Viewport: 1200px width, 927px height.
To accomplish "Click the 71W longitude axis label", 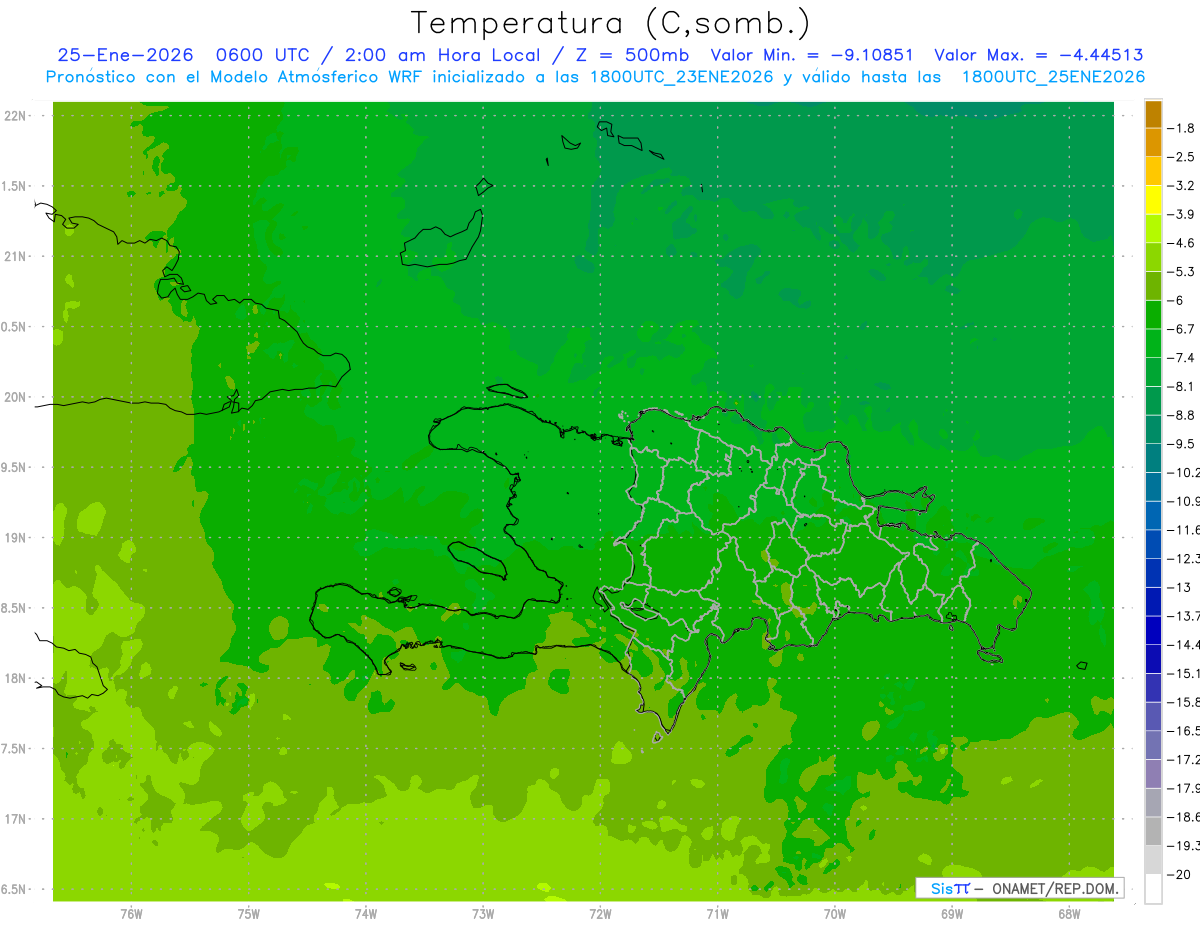I will 718,914.
